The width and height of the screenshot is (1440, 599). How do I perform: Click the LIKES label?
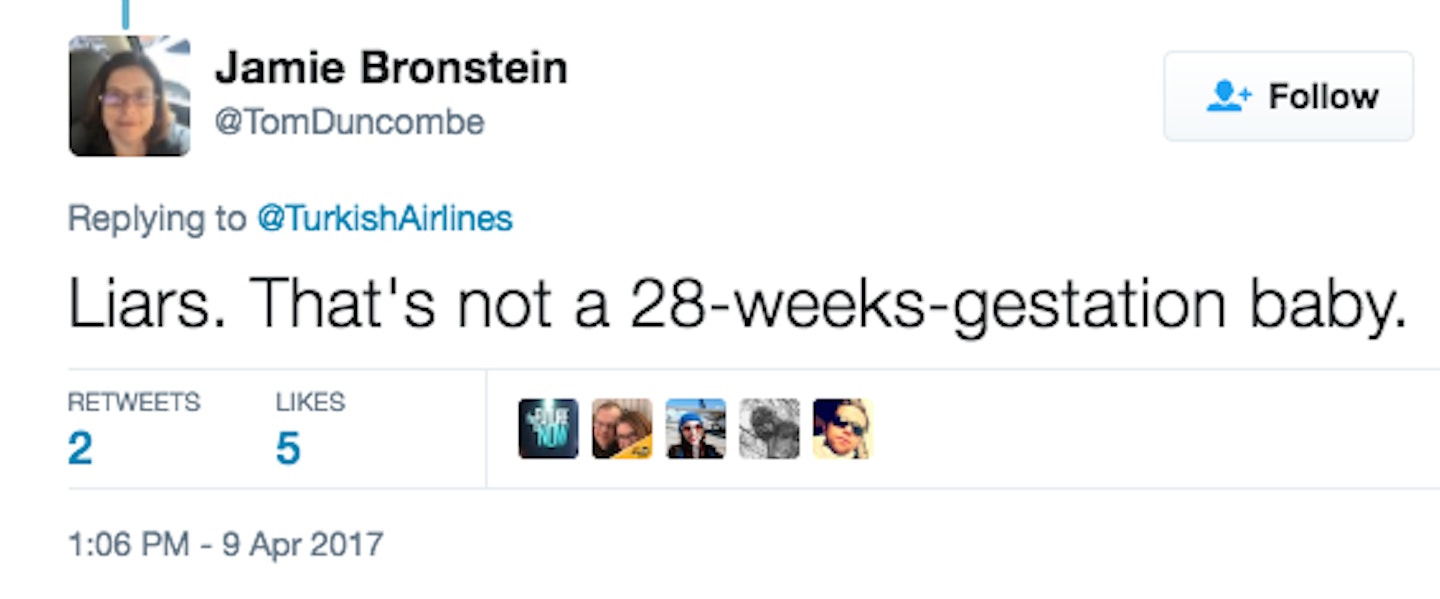[x=310, y=402]
